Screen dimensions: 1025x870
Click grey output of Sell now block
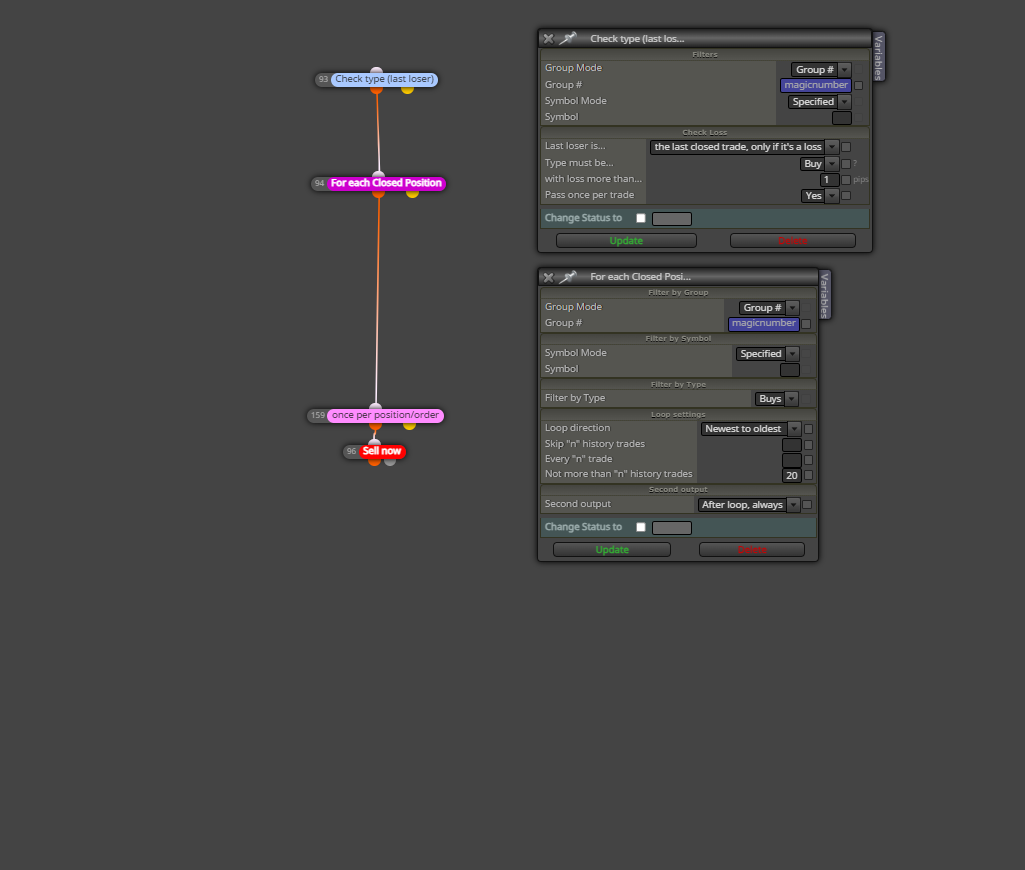point(390,461)
